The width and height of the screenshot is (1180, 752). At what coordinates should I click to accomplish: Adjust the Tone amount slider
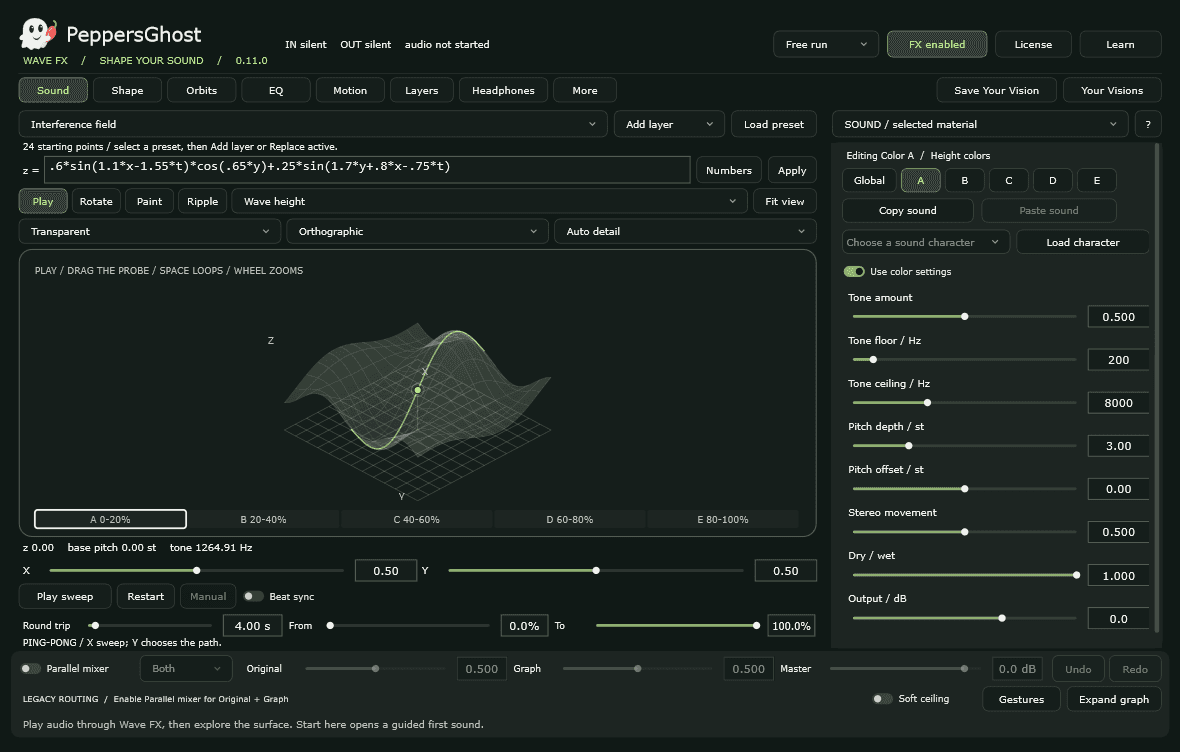[x=964, y=317]
